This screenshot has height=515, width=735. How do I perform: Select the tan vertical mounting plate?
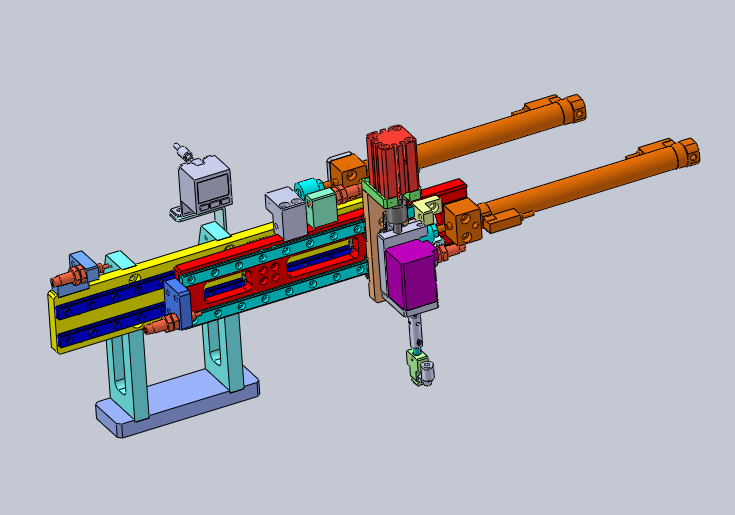373,248
